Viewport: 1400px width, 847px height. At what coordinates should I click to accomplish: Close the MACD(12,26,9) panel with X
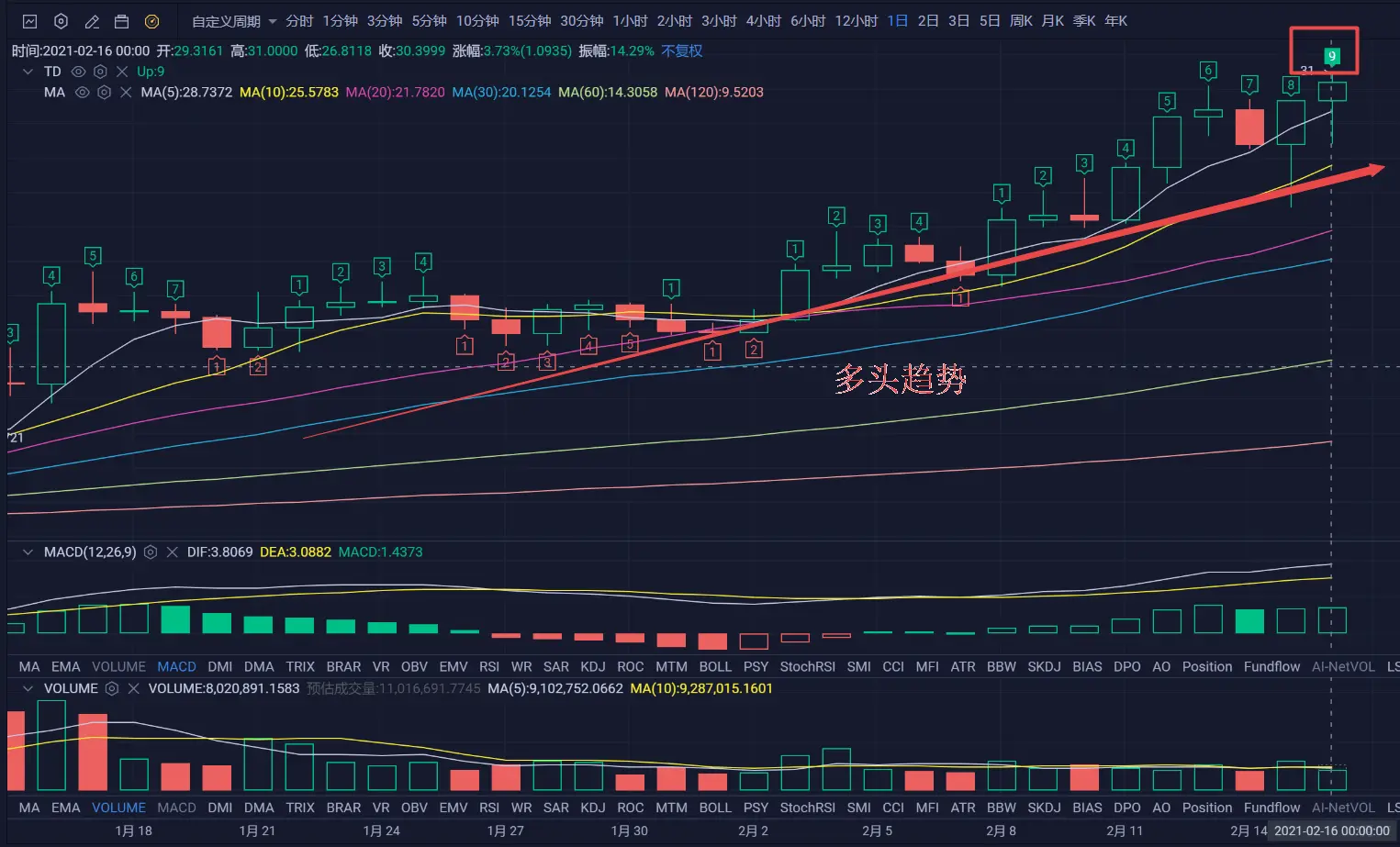[x=172, y=552]
